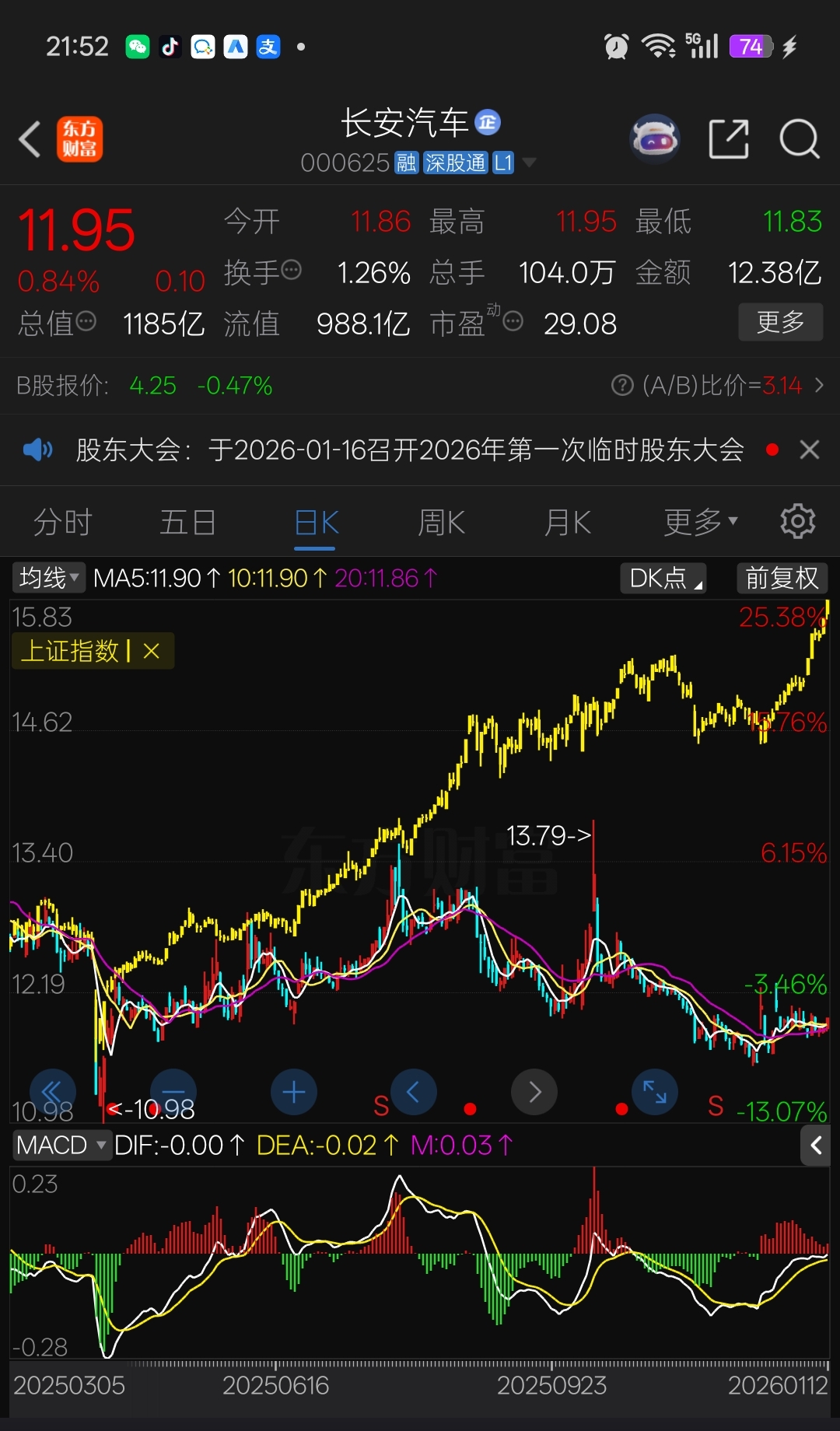Switch to the 周K tab
The image size is (840, 1431).
[x=442, y=522]
